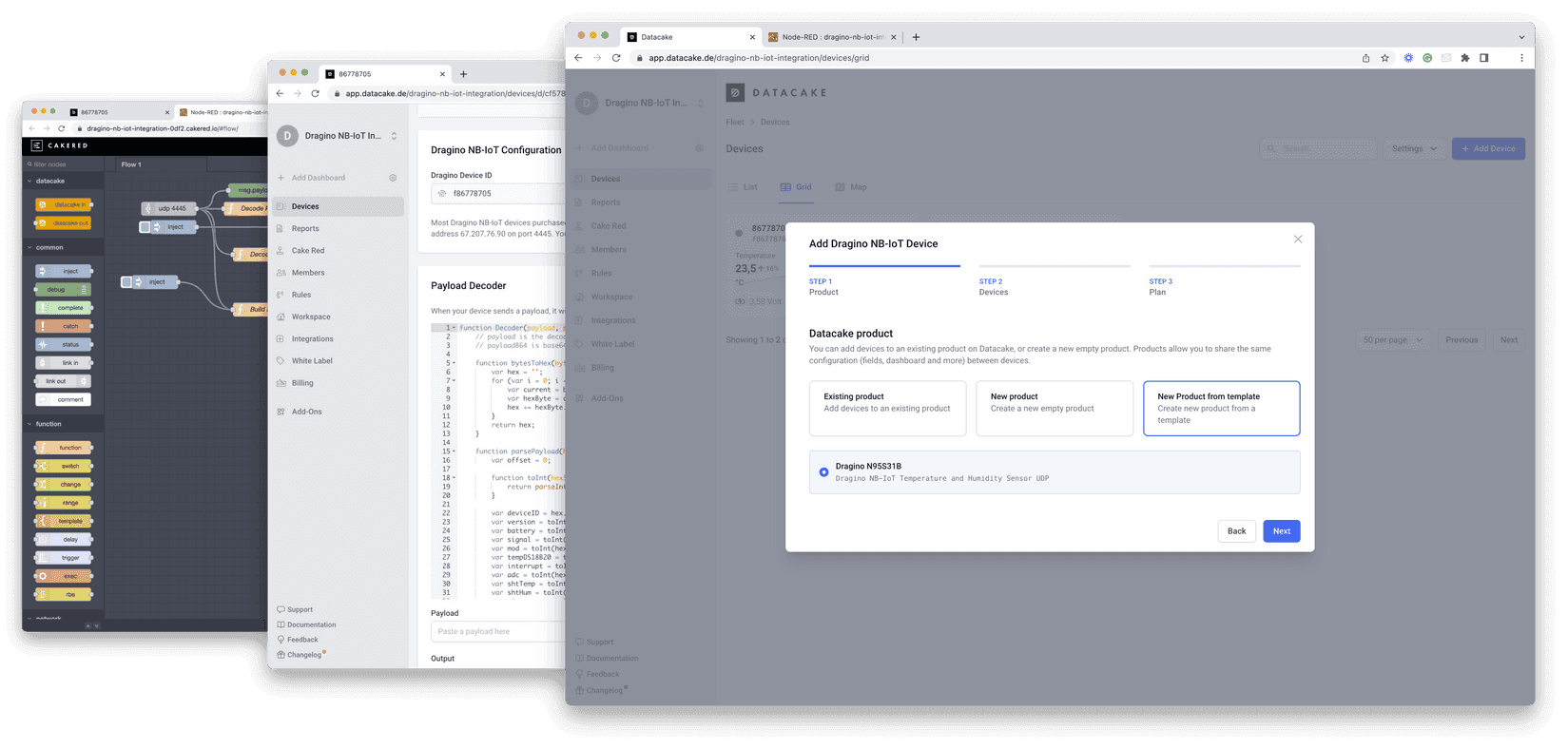Viewport: 1568px width, 749px height.
Task: Collapse the datacake palette category in Node-RED
Action: [x=64, y=181]
